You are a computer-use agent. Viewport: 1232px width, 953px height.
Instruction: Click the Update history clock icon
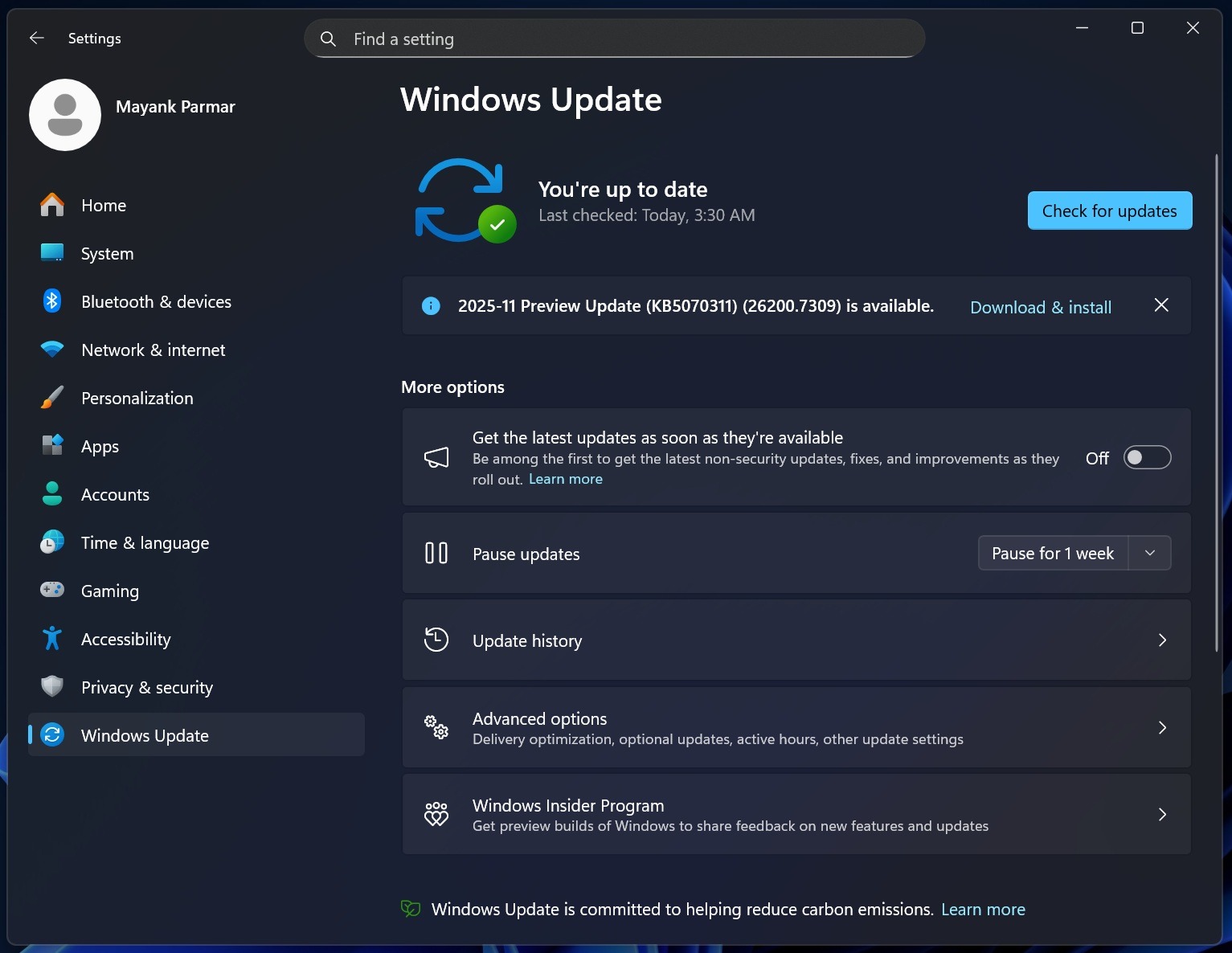pos(436,640)
